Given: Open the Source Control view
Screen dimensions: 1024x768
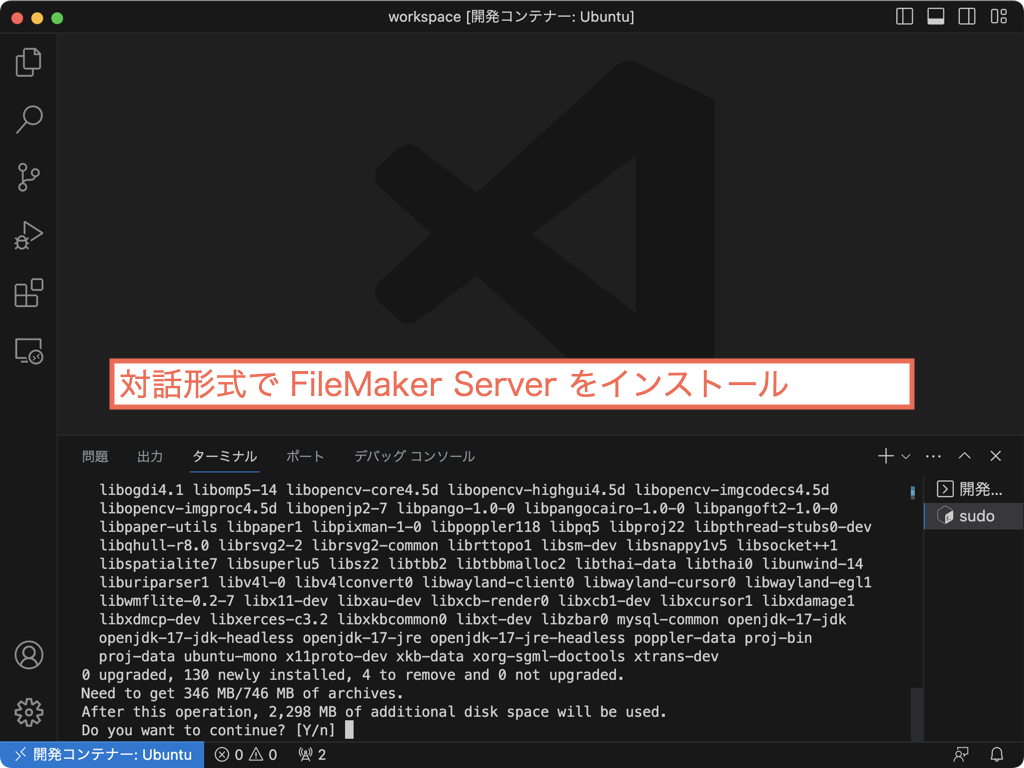Looking at the screenshot, I should coord(28,177).
